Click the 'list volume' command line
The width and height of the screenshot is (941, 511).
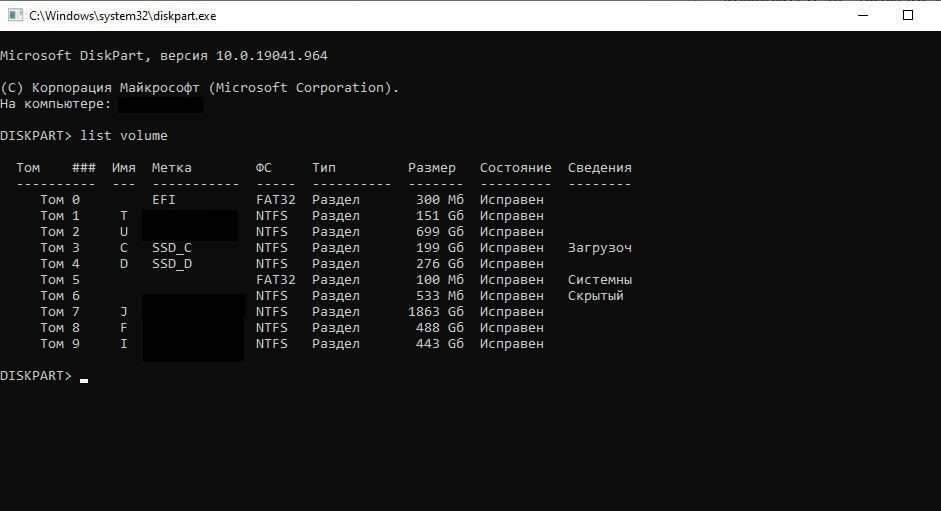pos(84,136)
